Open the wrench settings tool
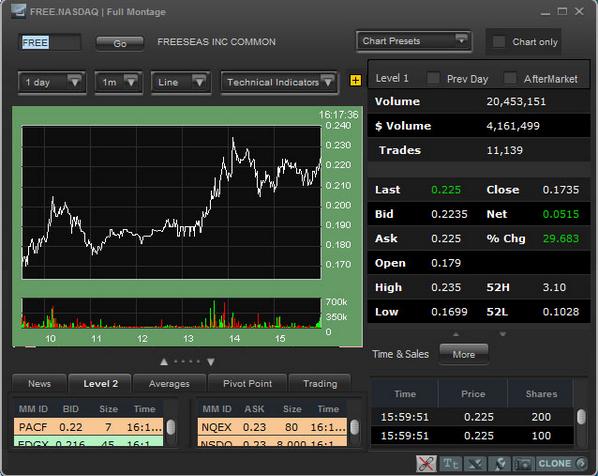 500,464
